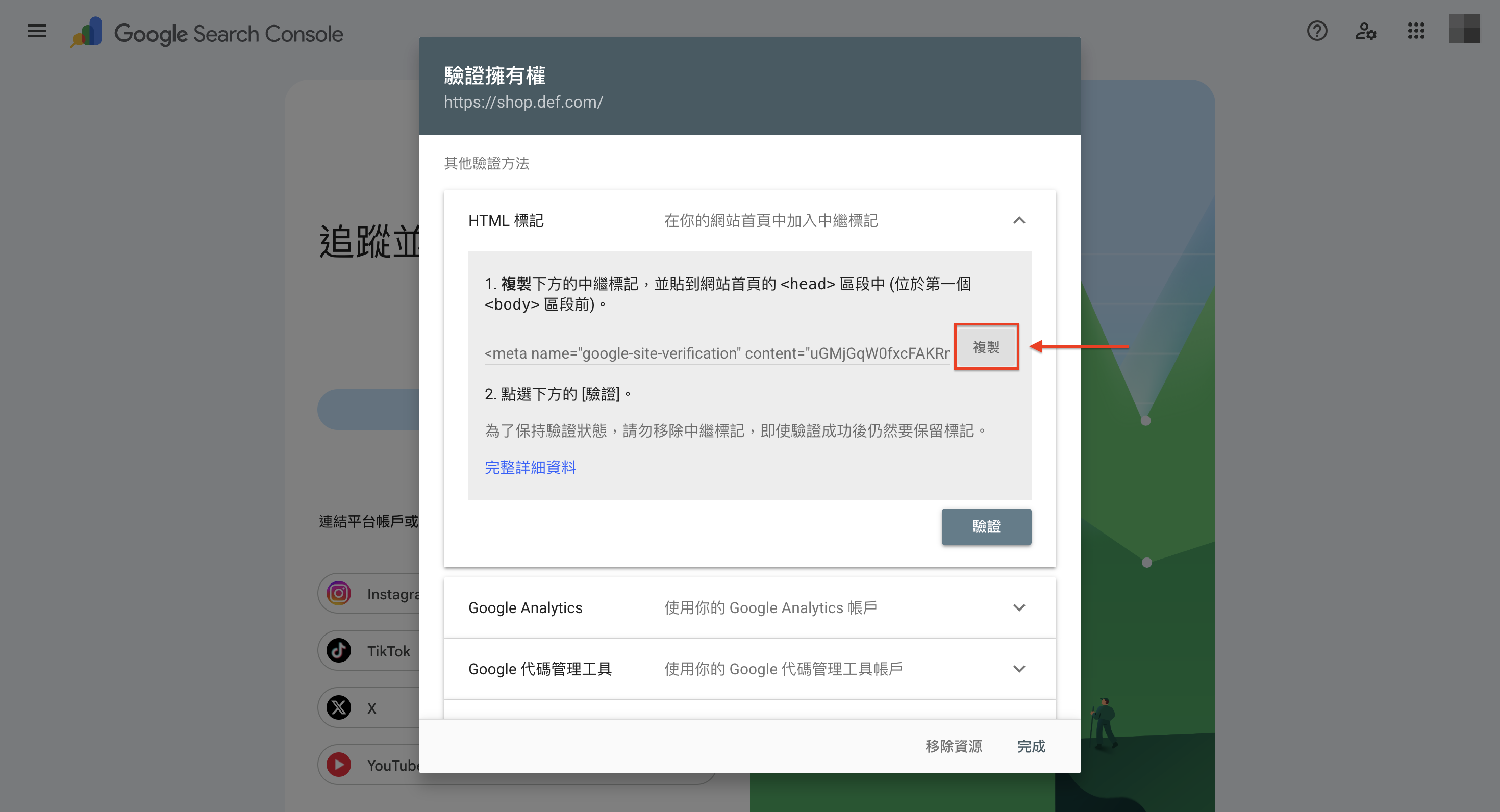Viewport: 1500px width, 812px height.
Task: Open the Google apps grid
Action: pos(1416,31)
